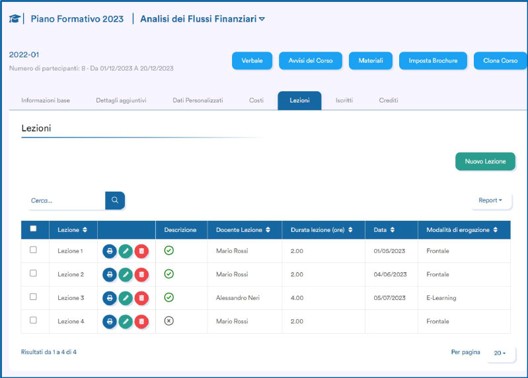Click the date 04/06/2023 cell
This screenshot has height=378, width=528.
click(x=390, y=275)
